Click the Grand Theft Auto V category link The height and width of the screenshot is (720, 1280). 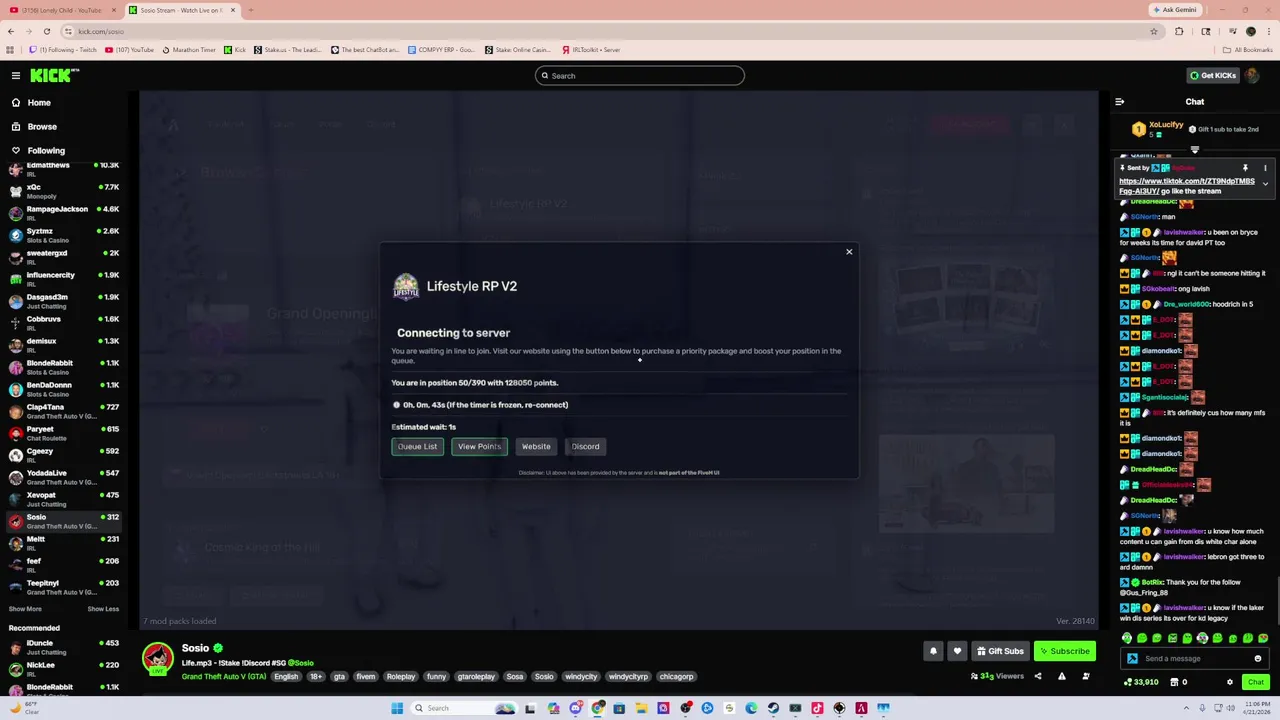pos(224,676)
